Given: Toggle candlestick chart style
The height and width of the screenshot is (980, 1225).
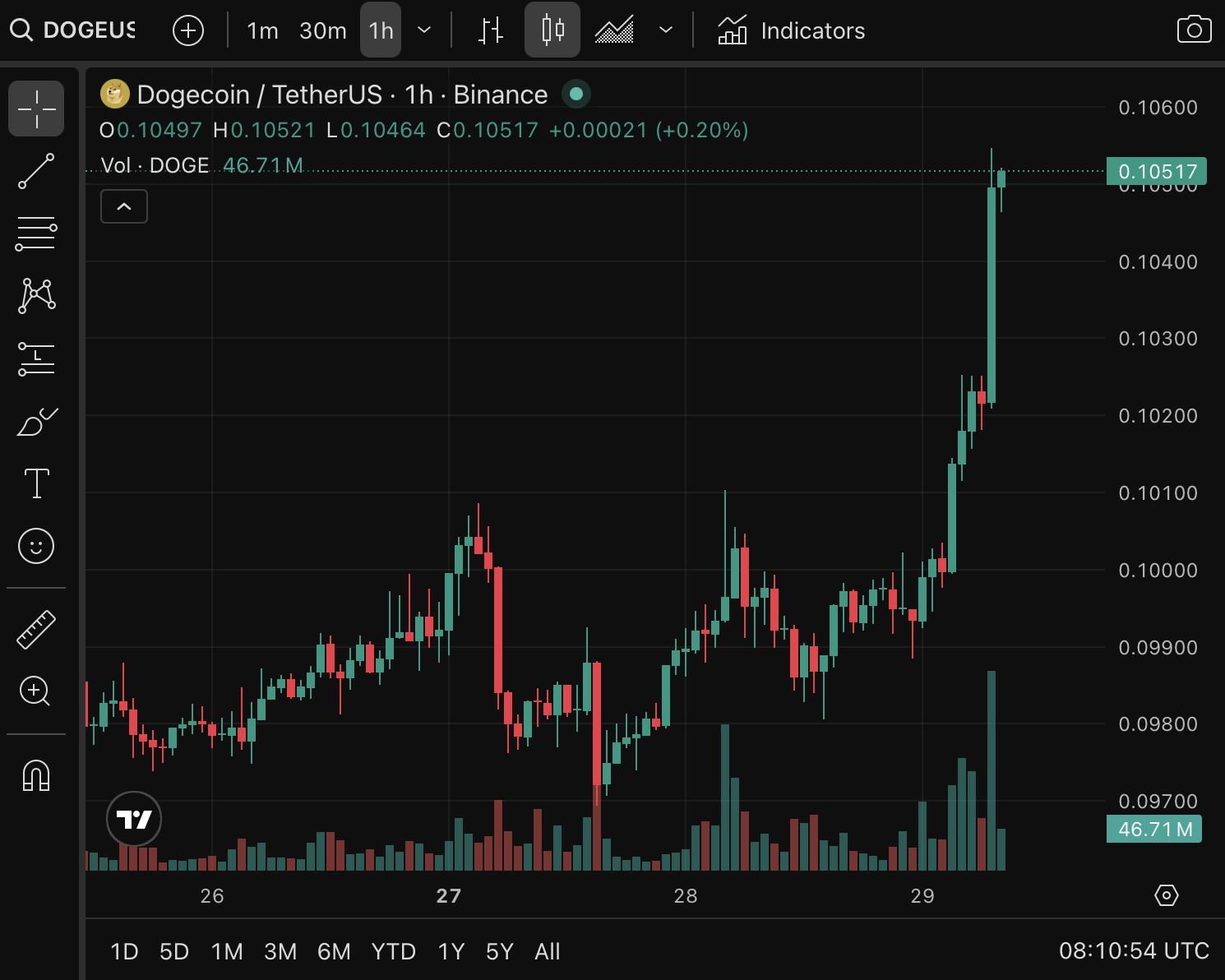Looking at the screenshot, I should [x=552, y=30].
